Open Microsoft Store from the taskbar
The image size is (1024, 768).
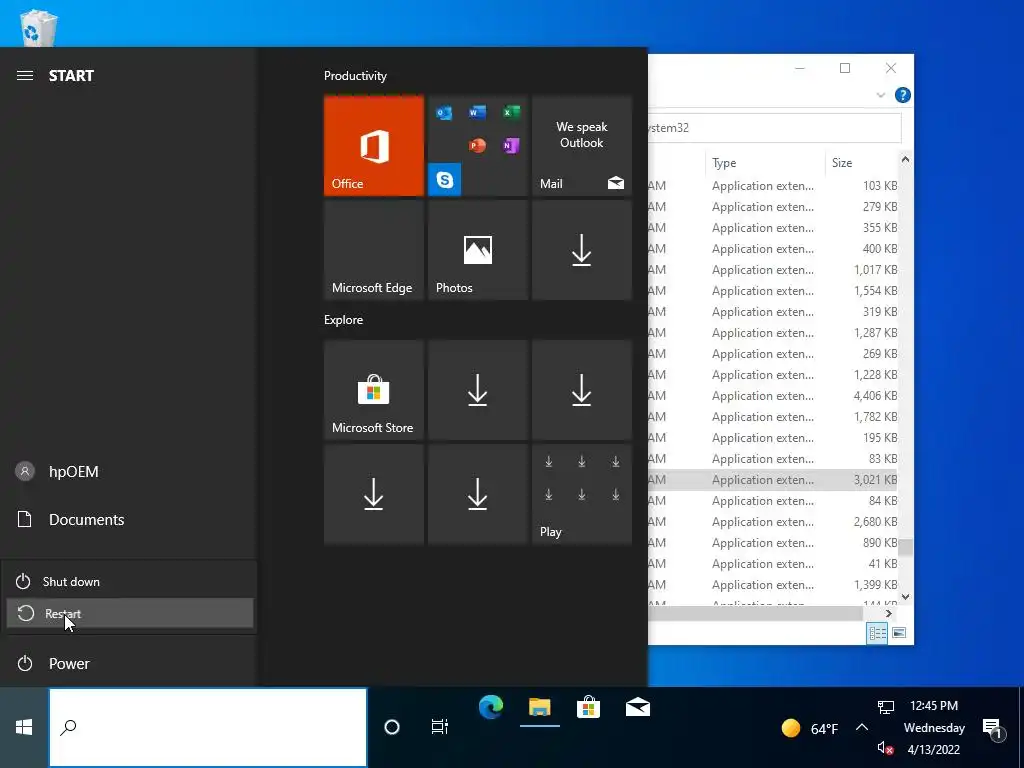(588, 707)
